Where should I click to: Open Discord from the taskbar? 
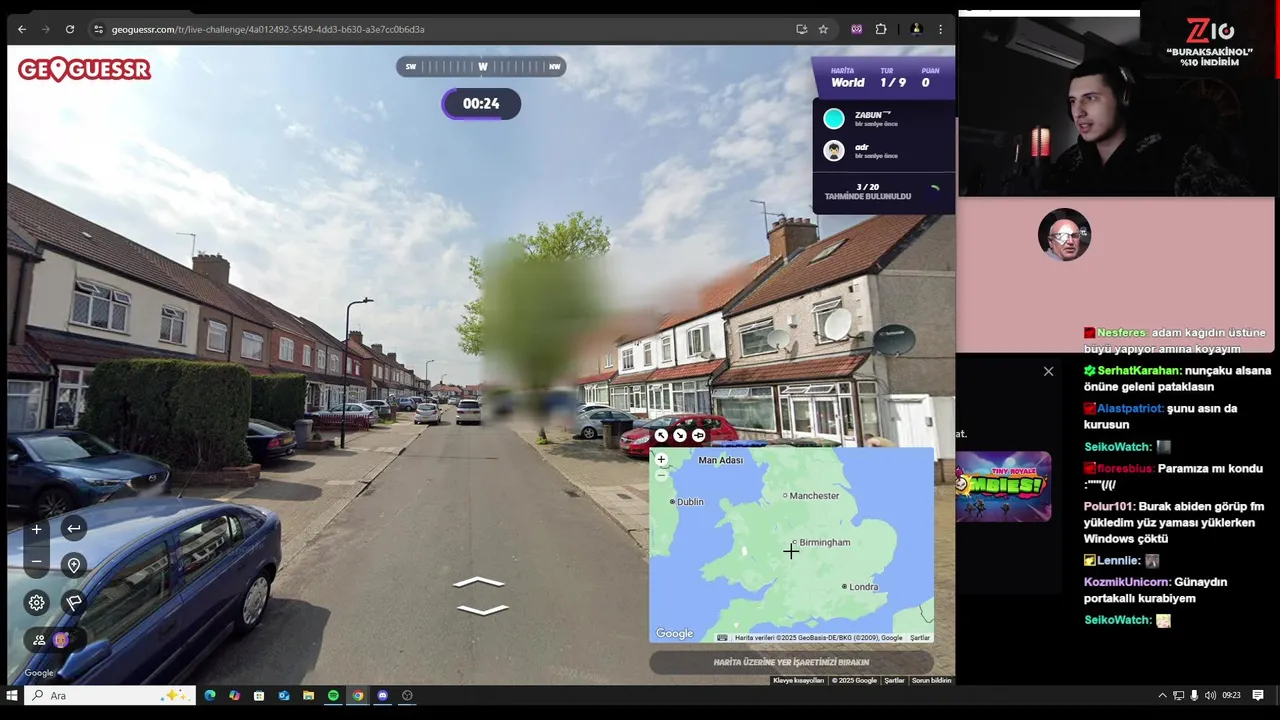pyautogui.click(x=382, y=695)
